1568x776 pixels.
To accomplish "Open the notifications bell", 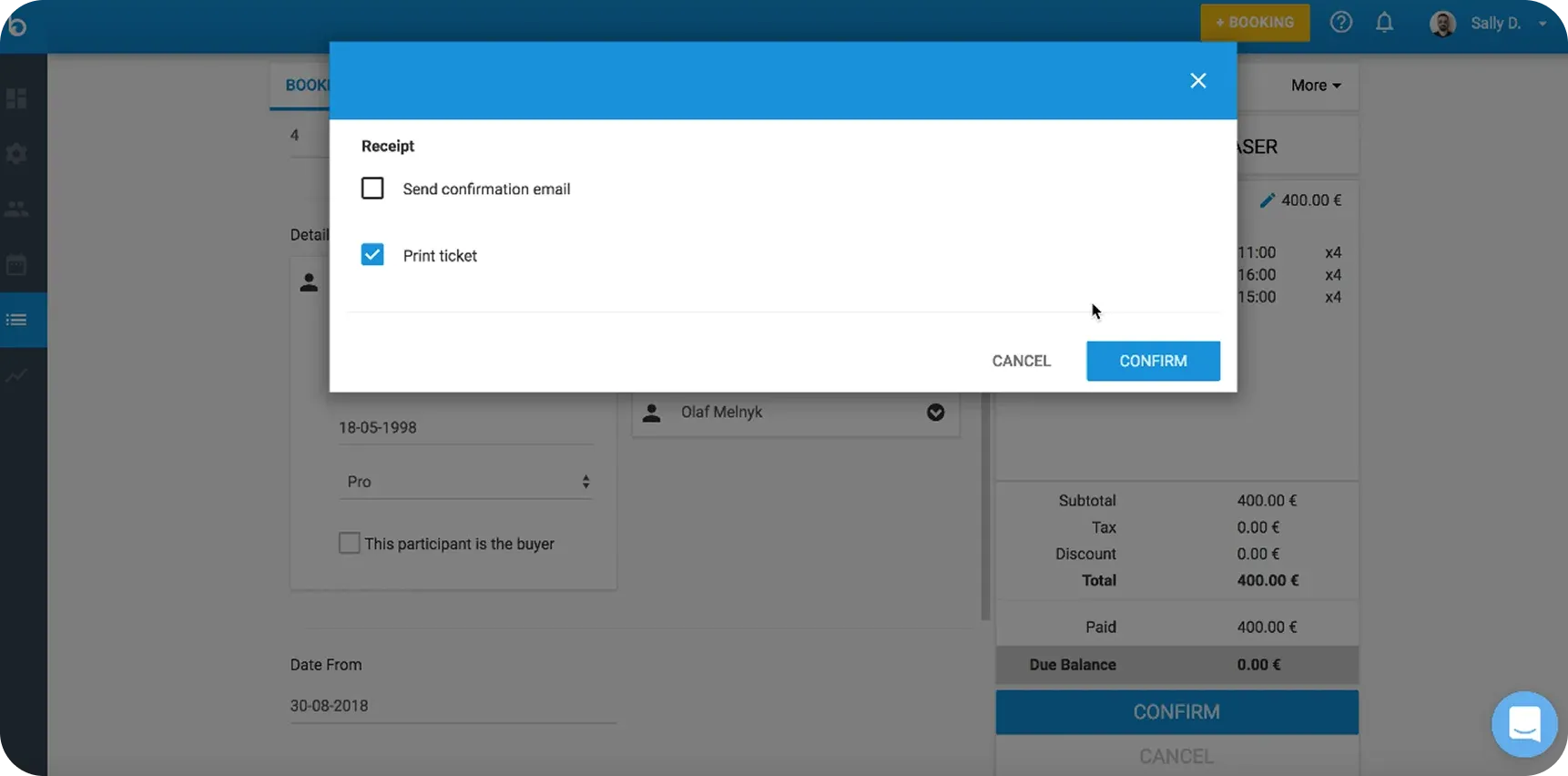I will 1384,23.
